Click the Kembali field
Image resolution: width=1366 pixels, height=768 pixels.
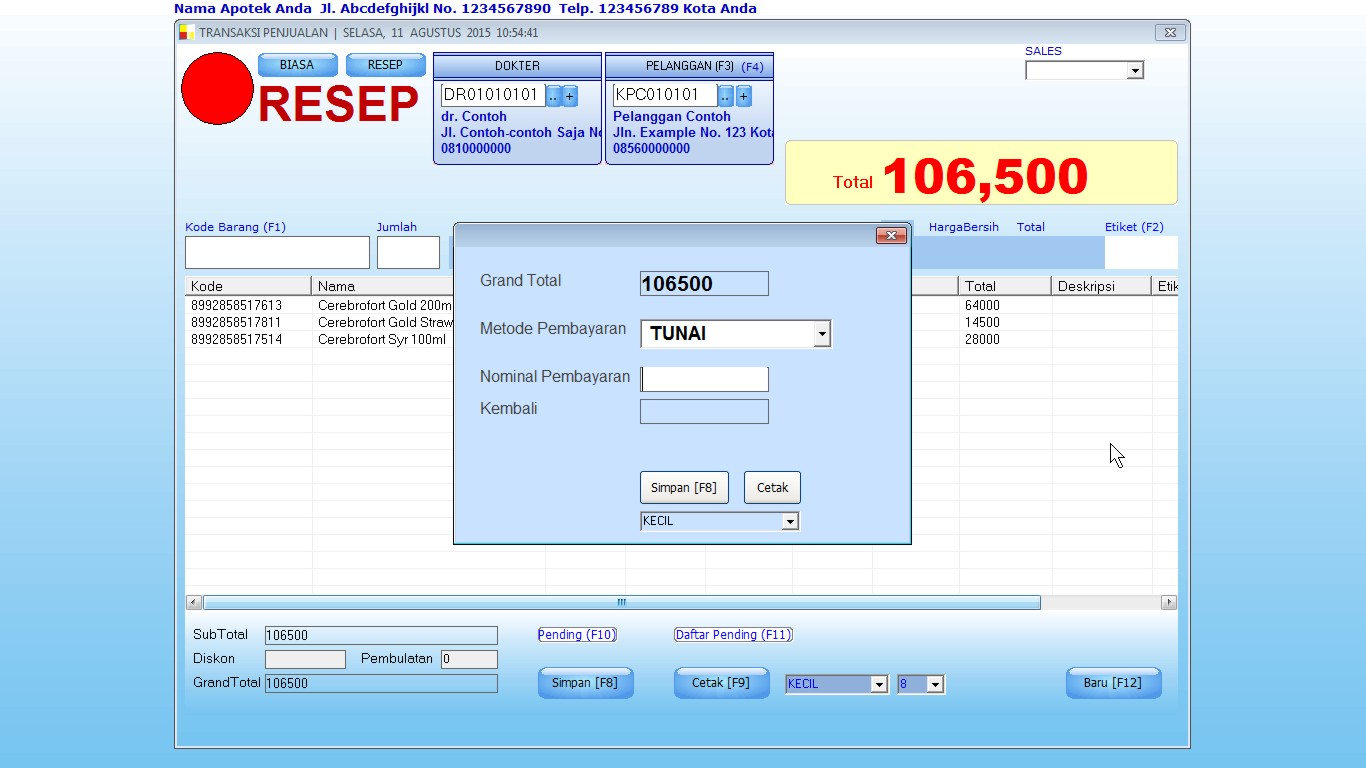[704, 411]
